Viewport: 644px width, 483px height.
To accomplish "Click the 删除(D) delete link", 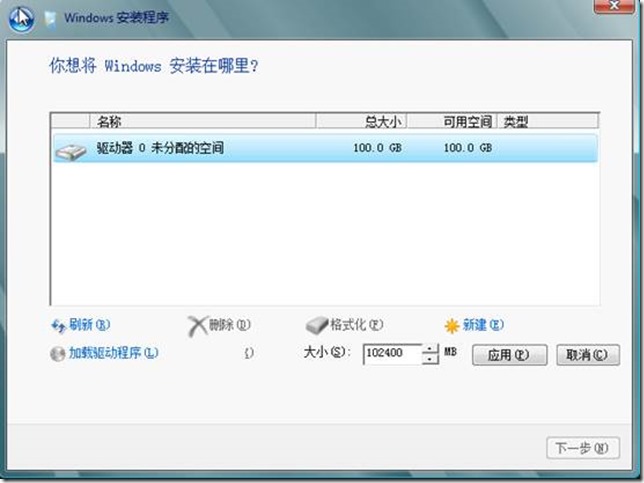I will [230, 325].
